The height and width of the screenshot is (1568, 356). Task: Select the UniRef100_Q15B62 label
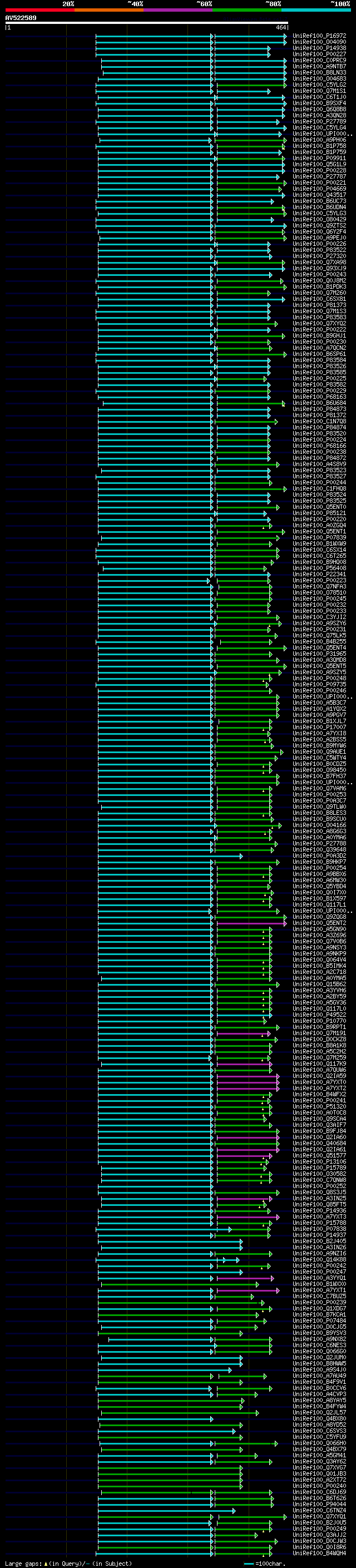pos(319,985)
